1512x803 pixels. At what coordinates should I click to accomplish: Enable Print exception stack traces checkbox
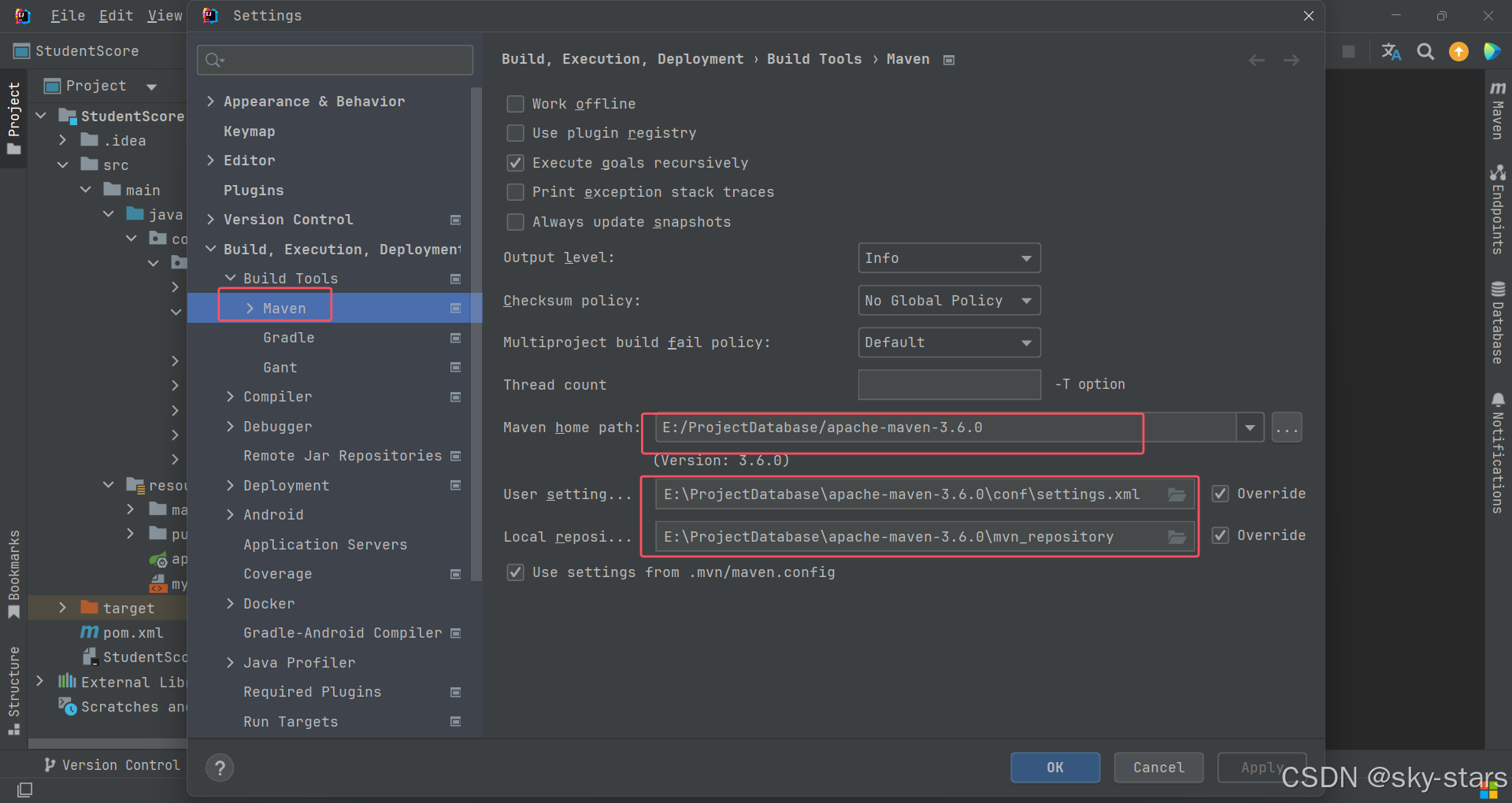click(x=515, y=192)
